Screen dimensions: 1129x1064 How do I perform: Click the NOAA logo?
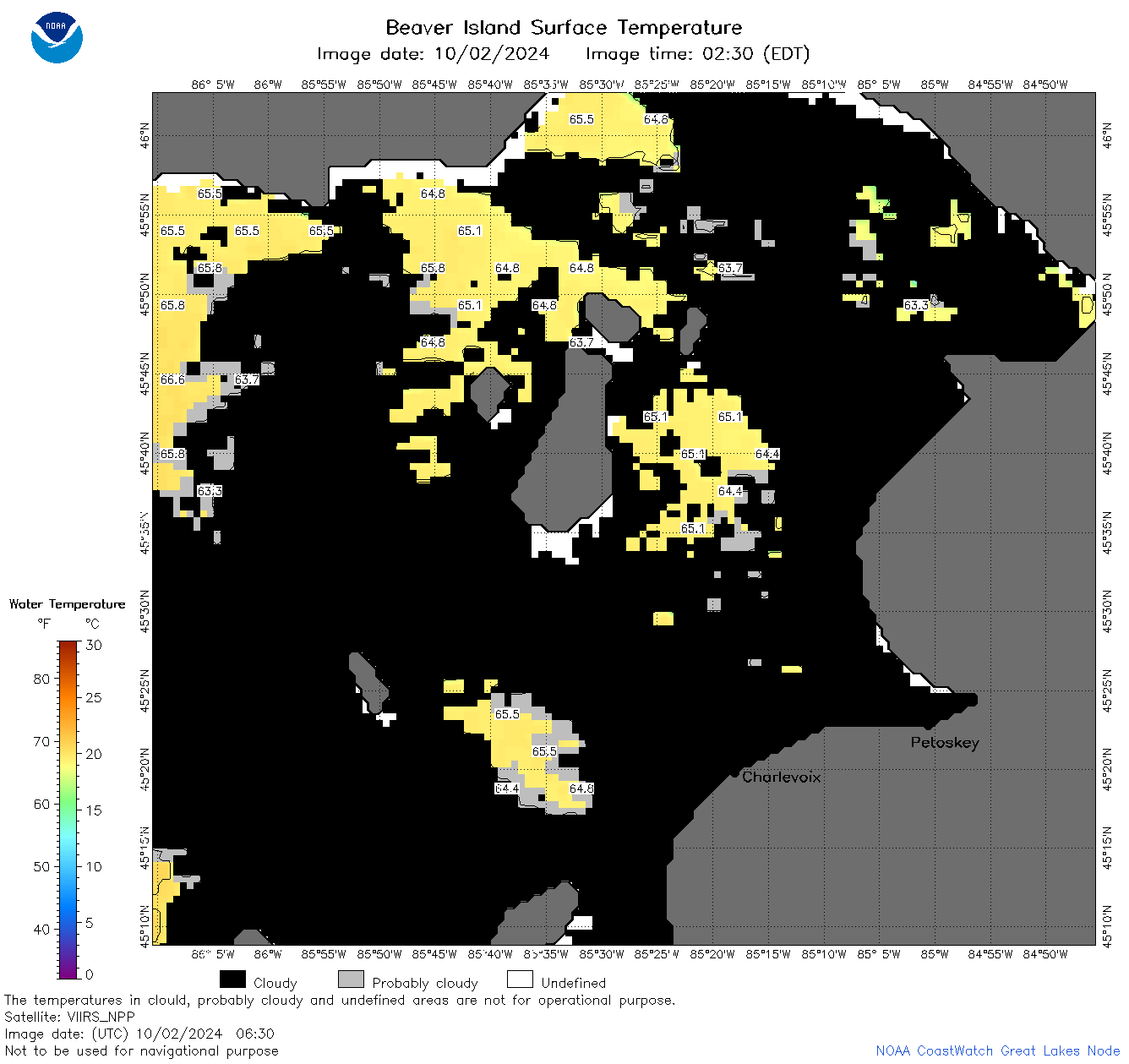point(57,38)
